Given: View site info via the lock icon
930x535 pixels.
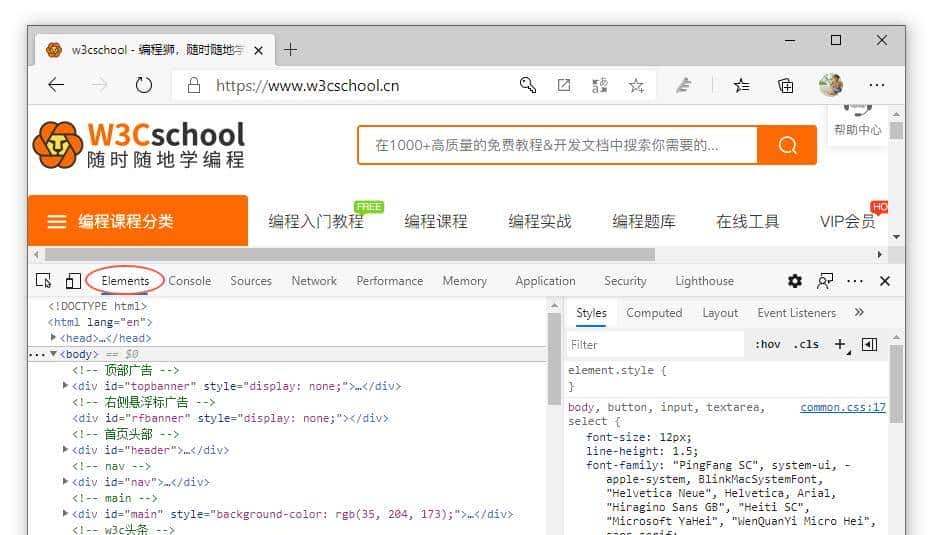Looking at the screenshot, I should [x=194, y=85].
